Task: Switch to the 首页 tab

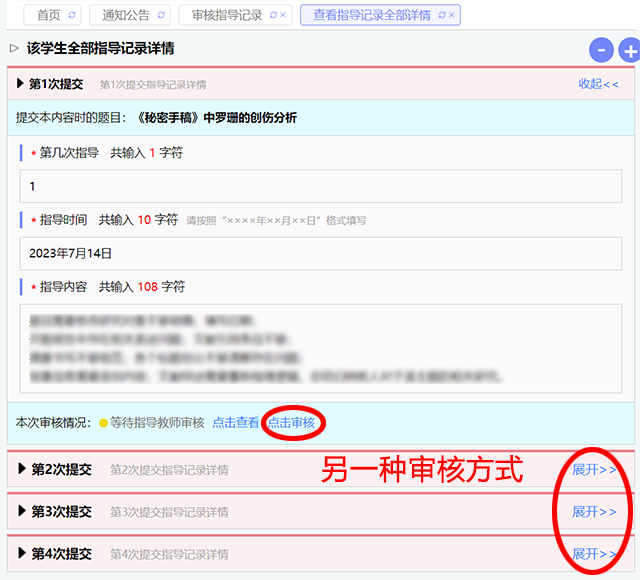Action: pyautogui.click(x=47, y=15)
